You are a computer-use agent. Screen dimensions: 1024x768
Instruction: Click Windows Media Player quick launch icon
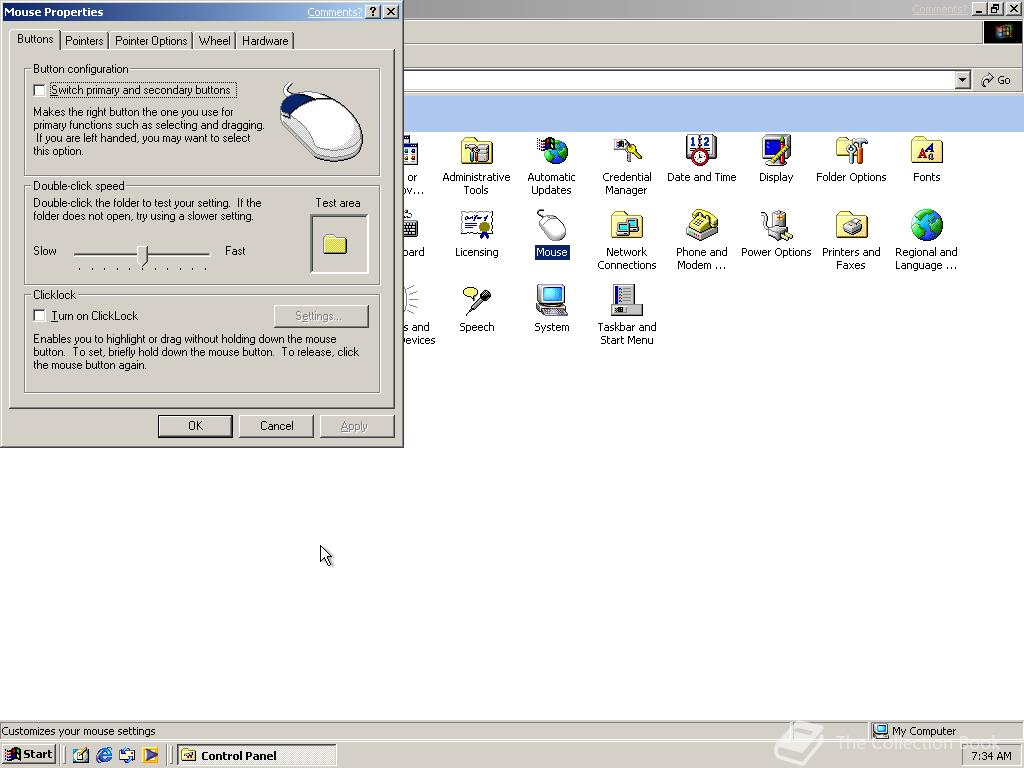pos(150,756)
